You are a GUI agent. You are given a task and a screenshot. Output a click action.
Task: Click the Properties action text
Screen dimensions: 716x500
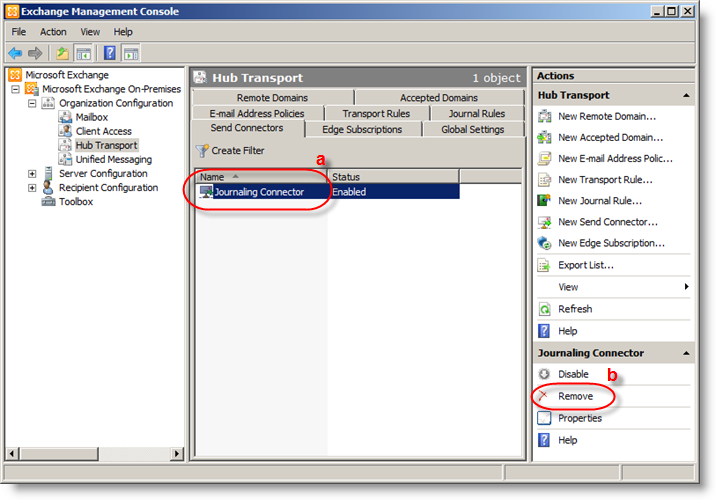580,418
